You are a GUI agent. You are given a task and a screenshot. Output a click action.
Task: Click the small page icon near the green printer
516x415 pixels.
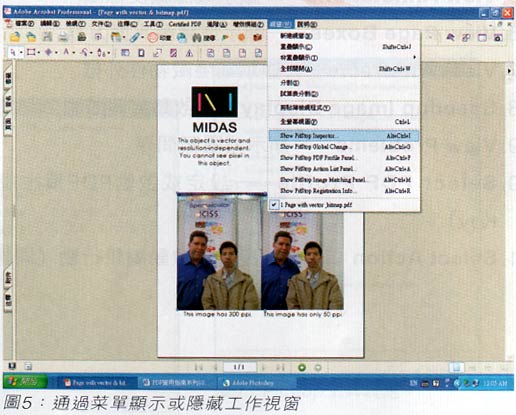(98, 37)
